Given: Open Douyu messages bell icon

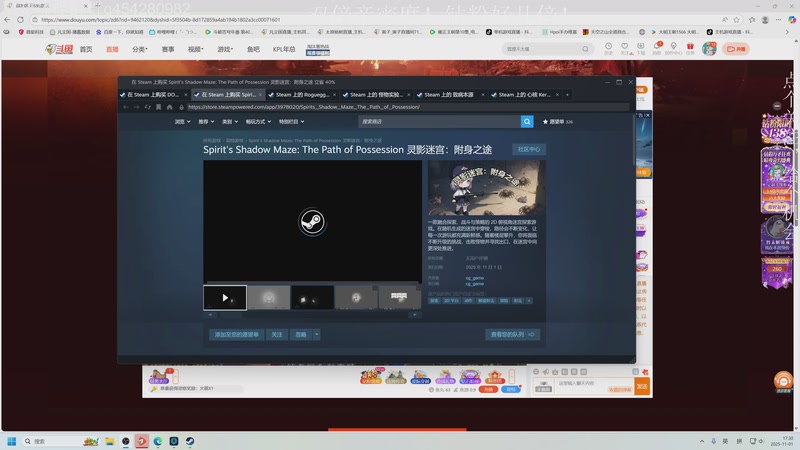Looking at the screenshot, I should [x=657, y=48].
